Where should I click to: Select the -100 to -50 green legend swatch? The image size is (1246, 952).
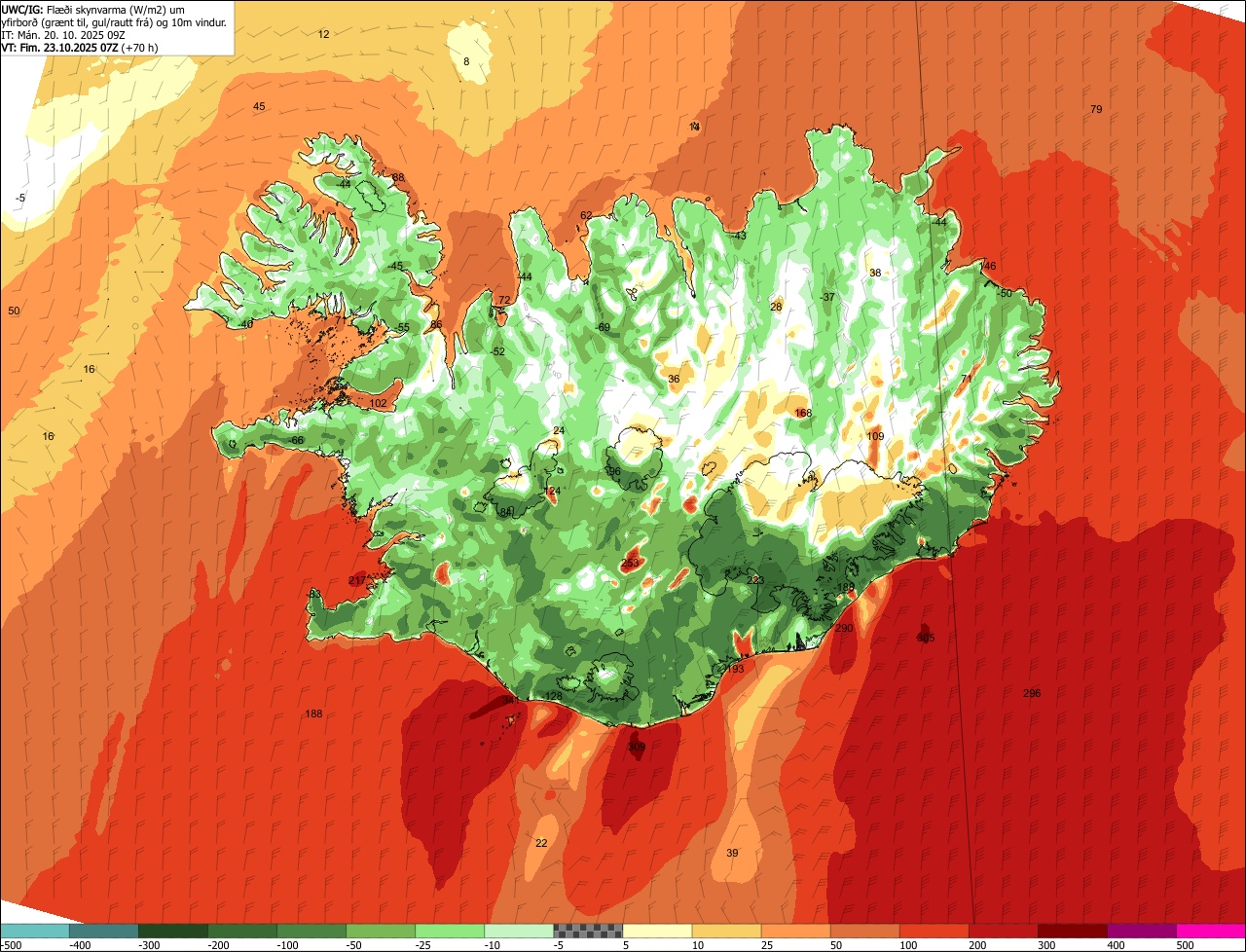click(x=311, y=931)
